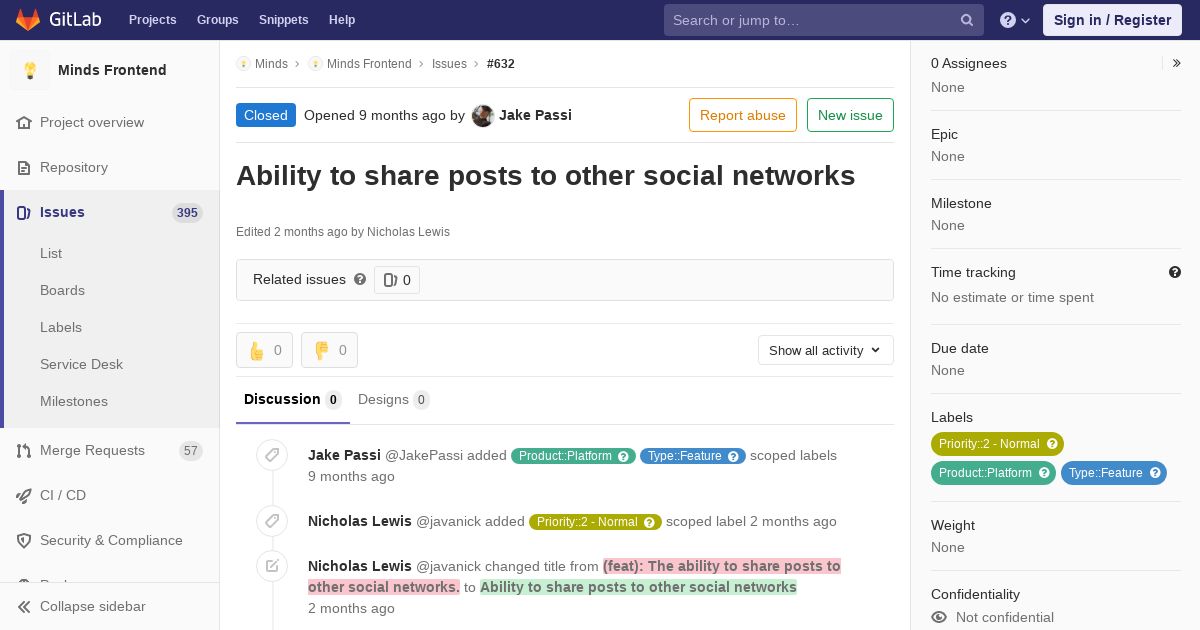This screenshot has height=630, width=1200.
Task: Open the Show all activity dropdown
Action: (x=826, y=350)
